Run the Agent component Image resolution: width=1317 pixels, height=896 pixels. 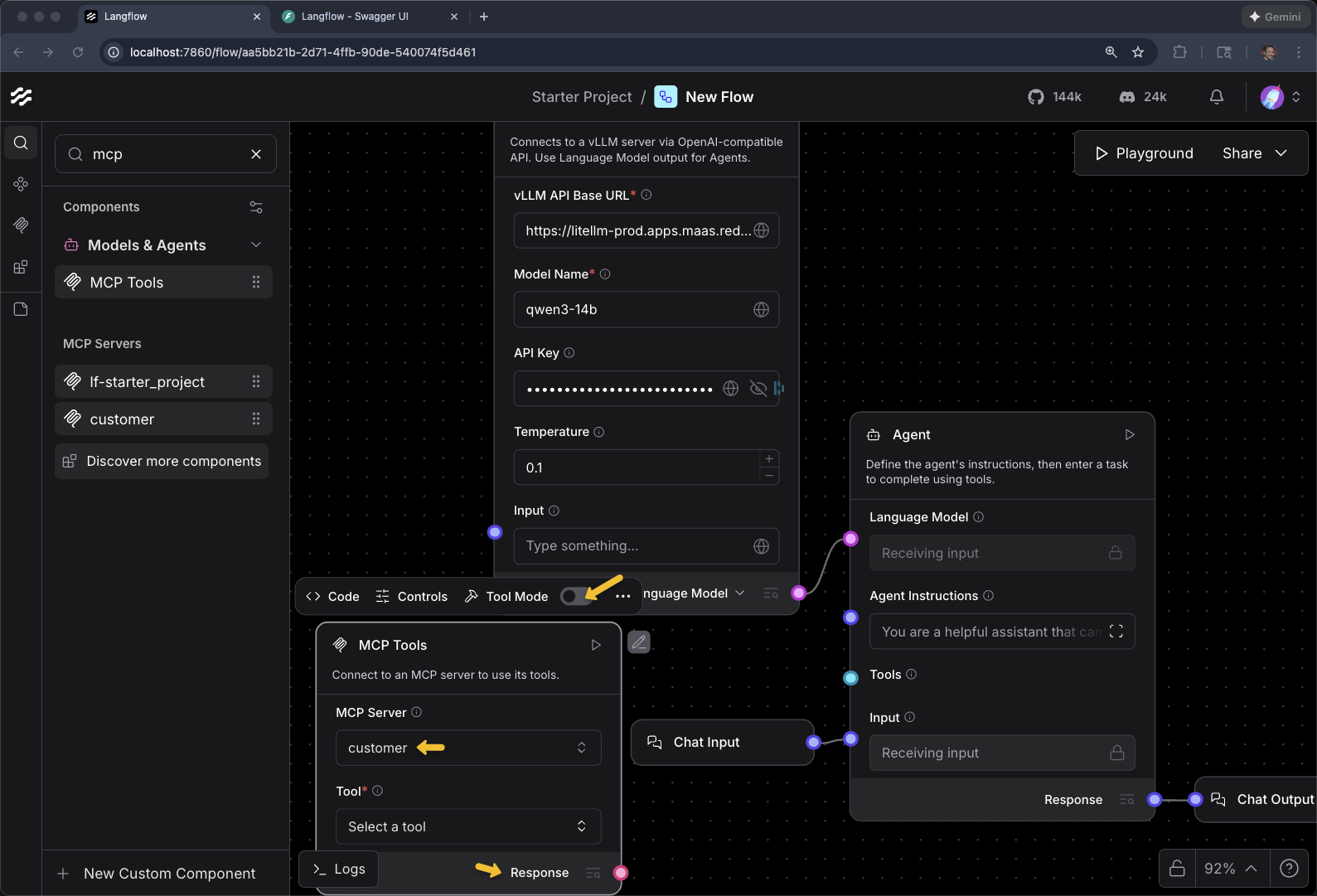coord(1129,434)
